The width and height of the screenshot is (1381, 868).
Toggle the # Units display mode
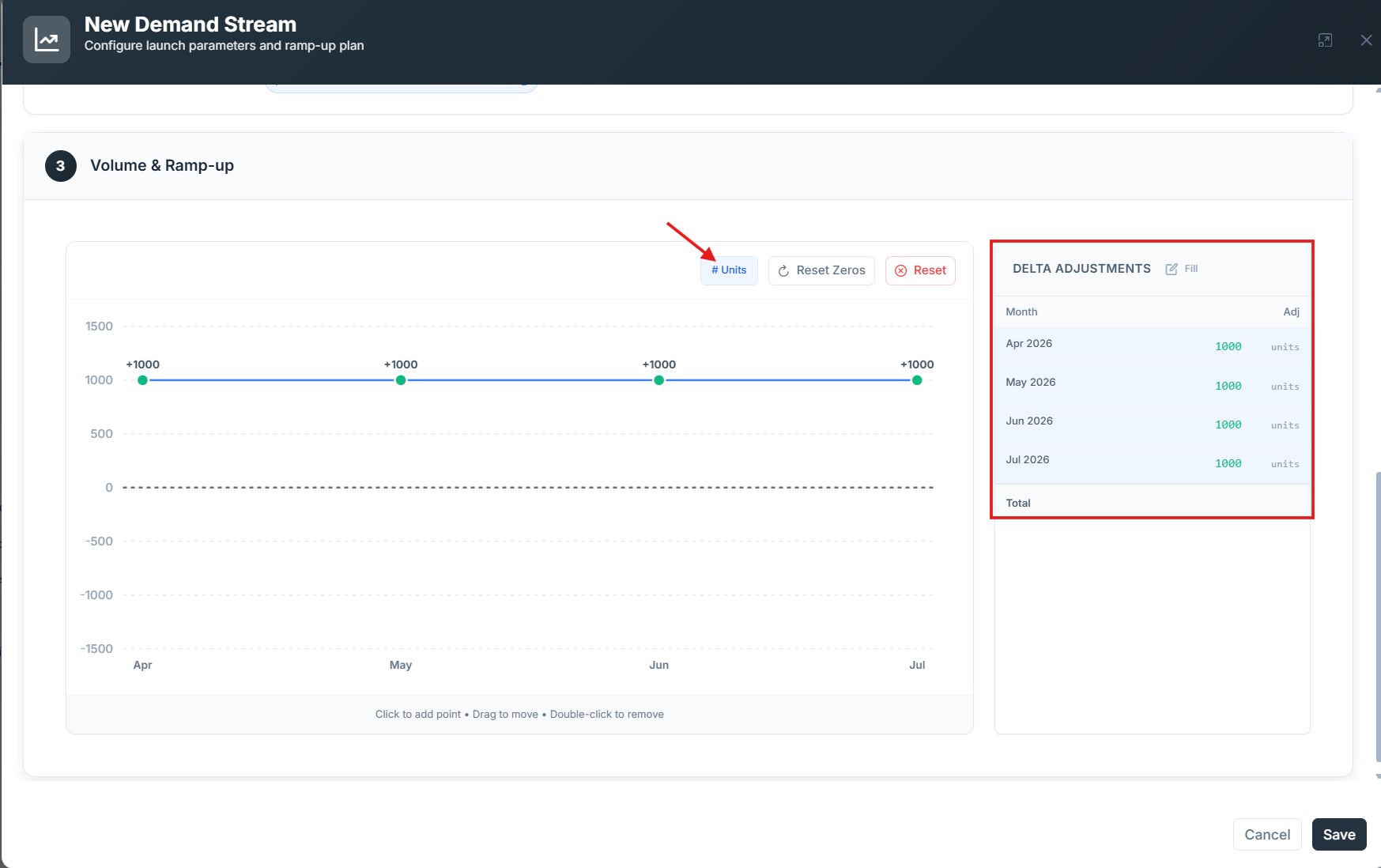pyautogui.click(x=729, y=270)
